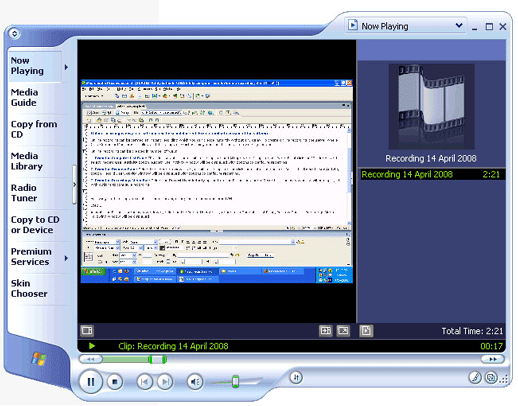Screen dimensions: 518x406
Task: Open the Now Playing tab
Action: click(x=35, y=66)
